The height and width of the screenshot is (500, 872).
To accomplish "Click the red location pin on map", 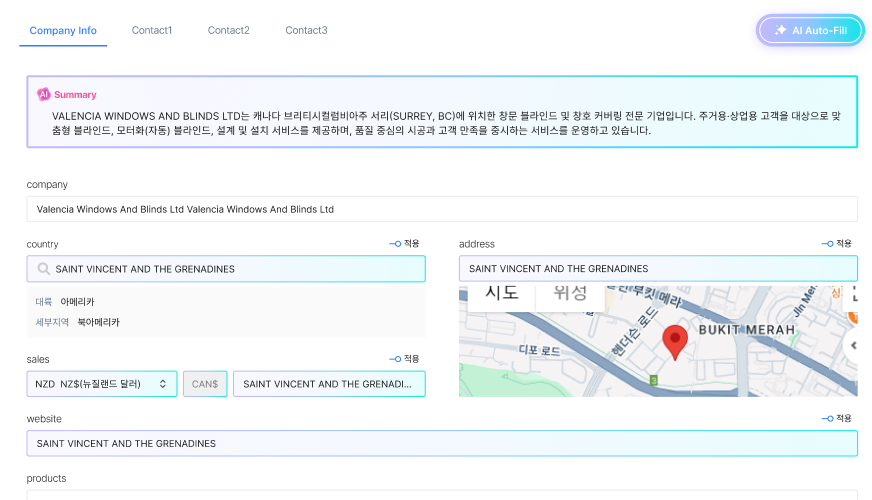I will click(676, 341).
